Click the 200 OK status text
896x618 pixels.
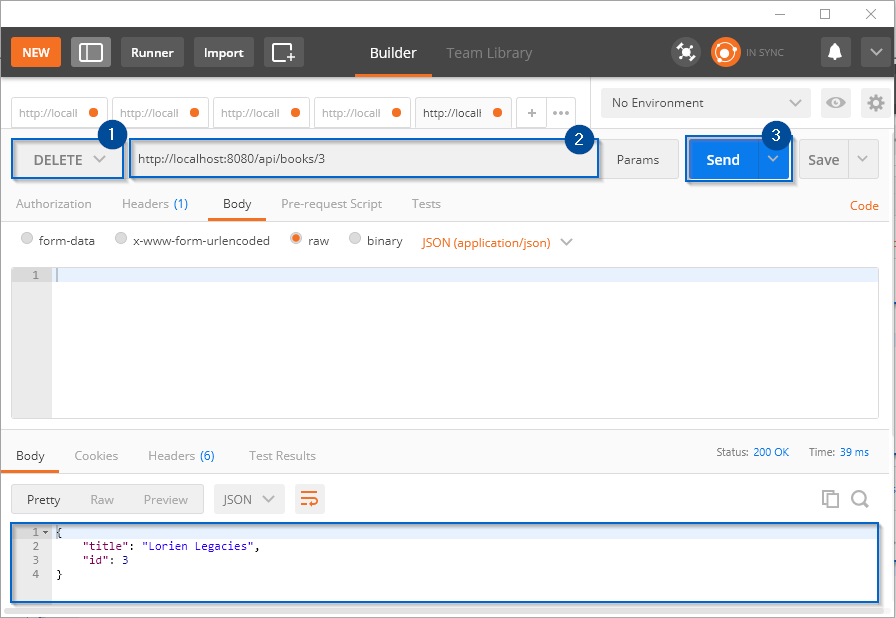pos(771,452)
